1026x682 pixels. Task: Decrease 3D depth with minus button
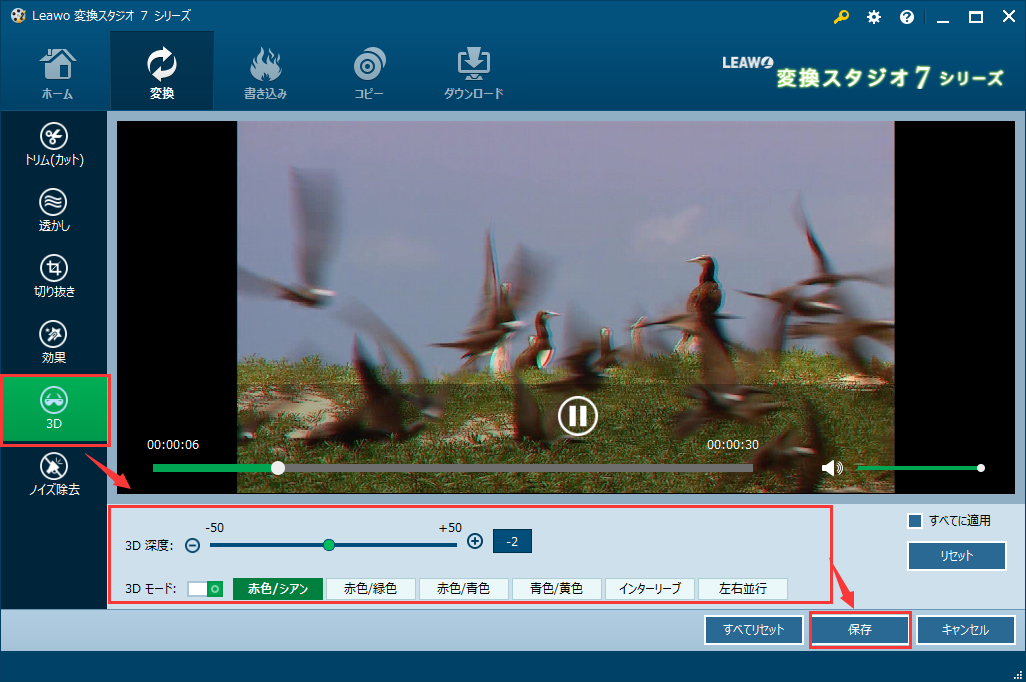[x=192, y=545]
